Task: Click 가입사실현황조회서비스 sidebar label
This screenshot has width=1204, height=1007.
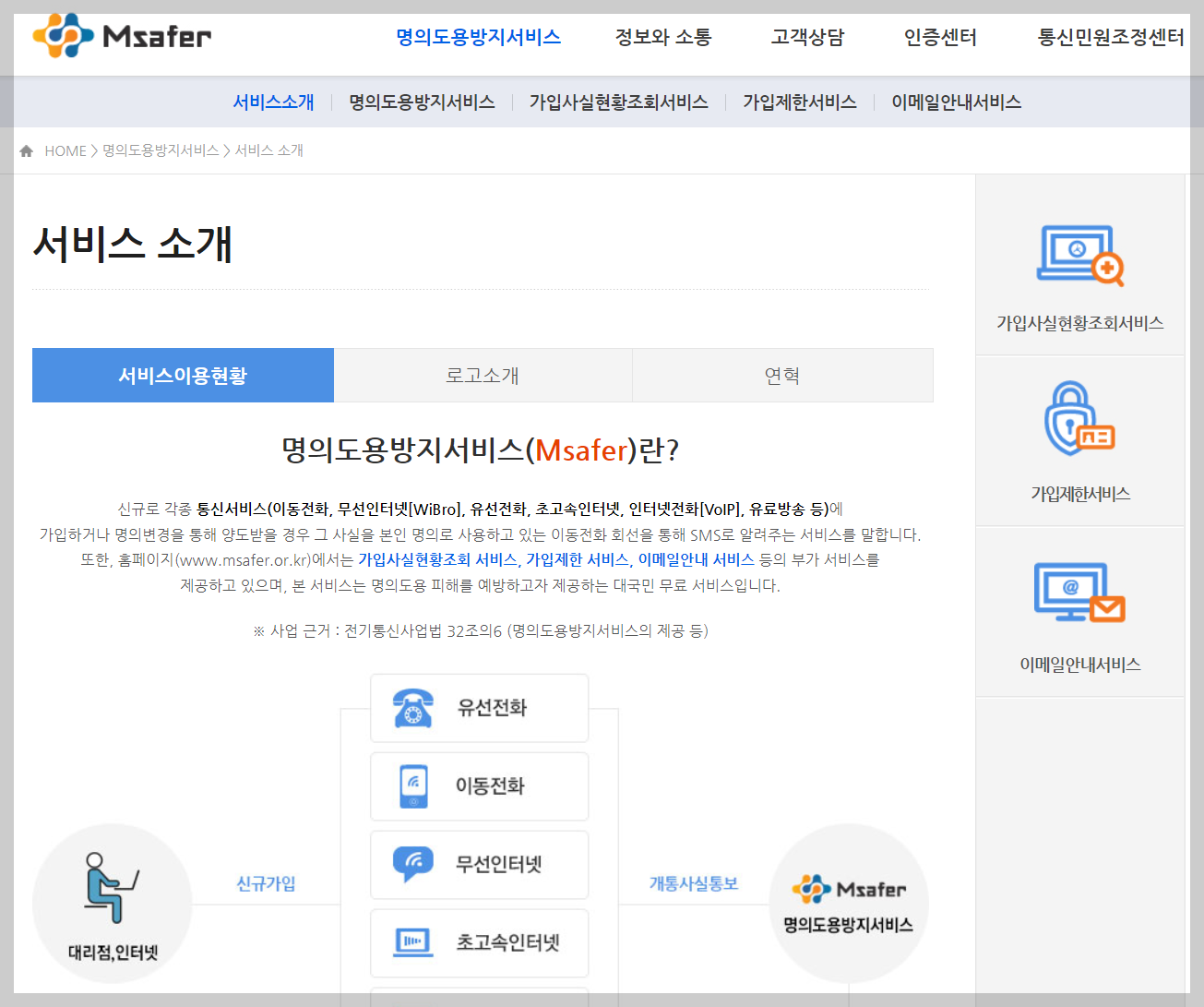Action: click(x=1079, y=323)
